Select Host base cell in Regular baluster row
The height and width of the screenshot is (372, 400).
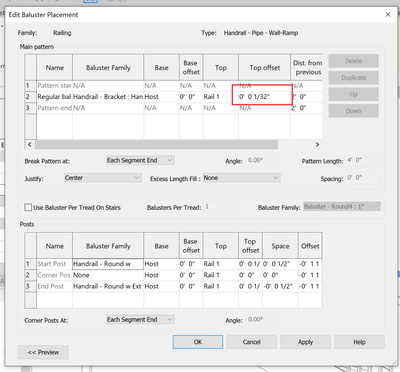[x=161, y=97]
